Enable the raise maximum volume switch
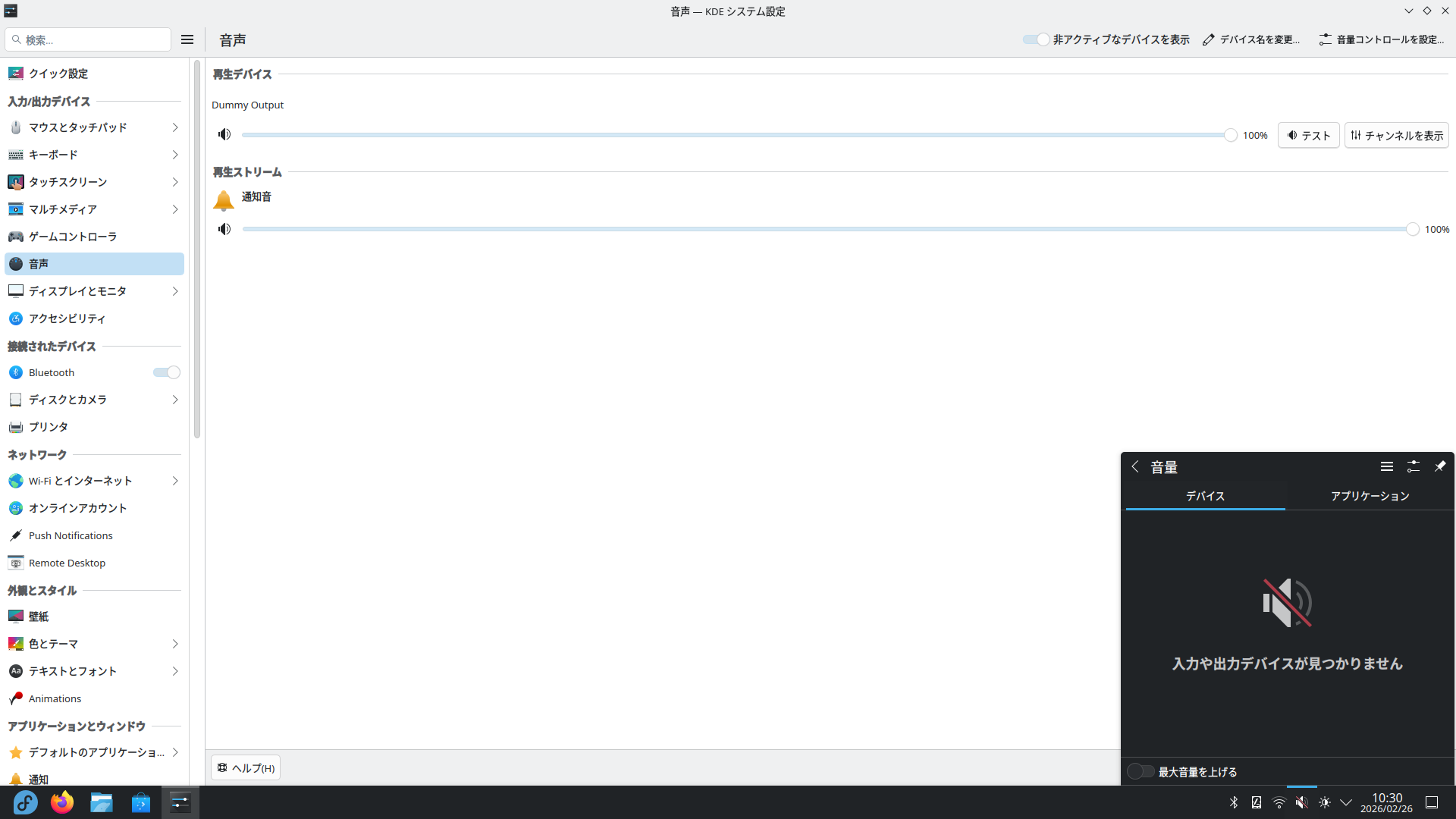1456x819 pixels. pyautogui.click(x=1140, y=771)
